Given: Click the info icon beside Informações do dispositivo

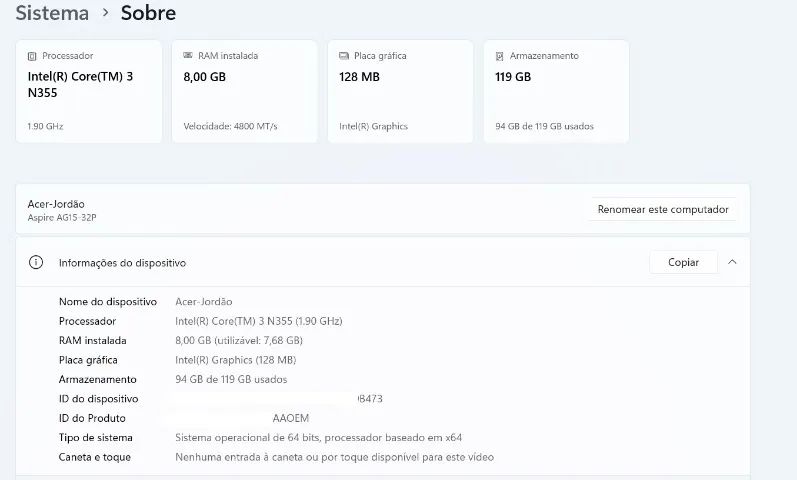Looking at the screenshot, I should click(x=36, y=262).
